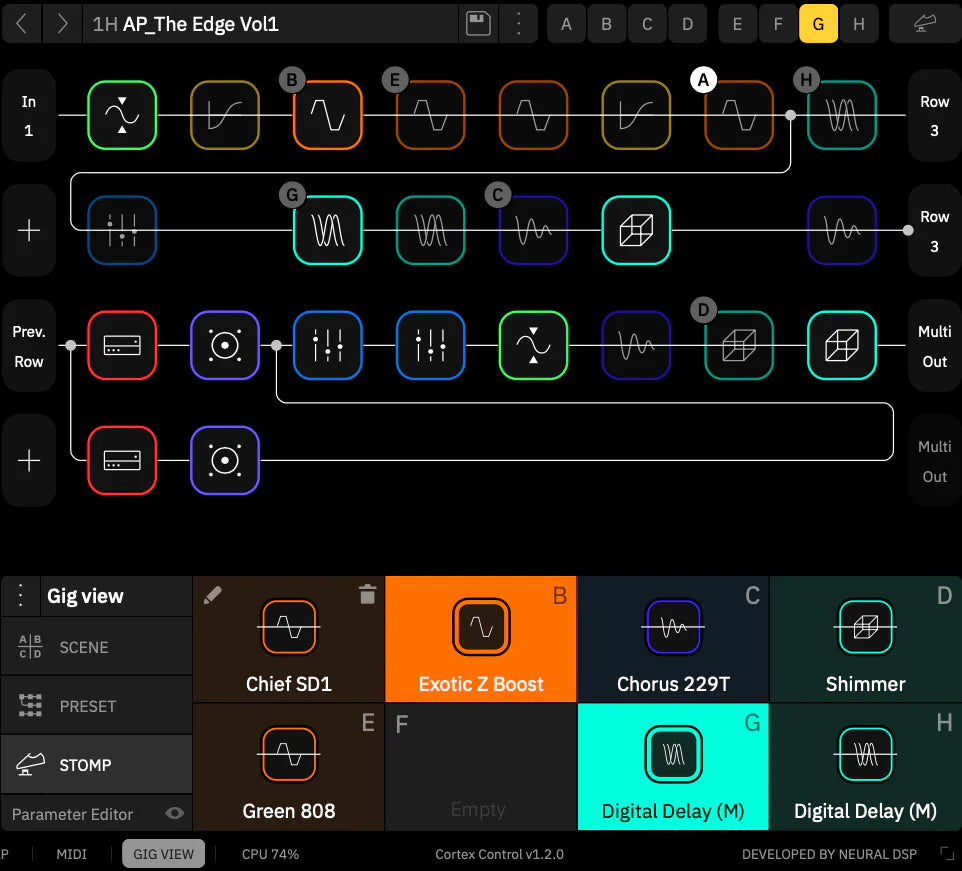Click the footswitch gig icon in the top right

925,23
